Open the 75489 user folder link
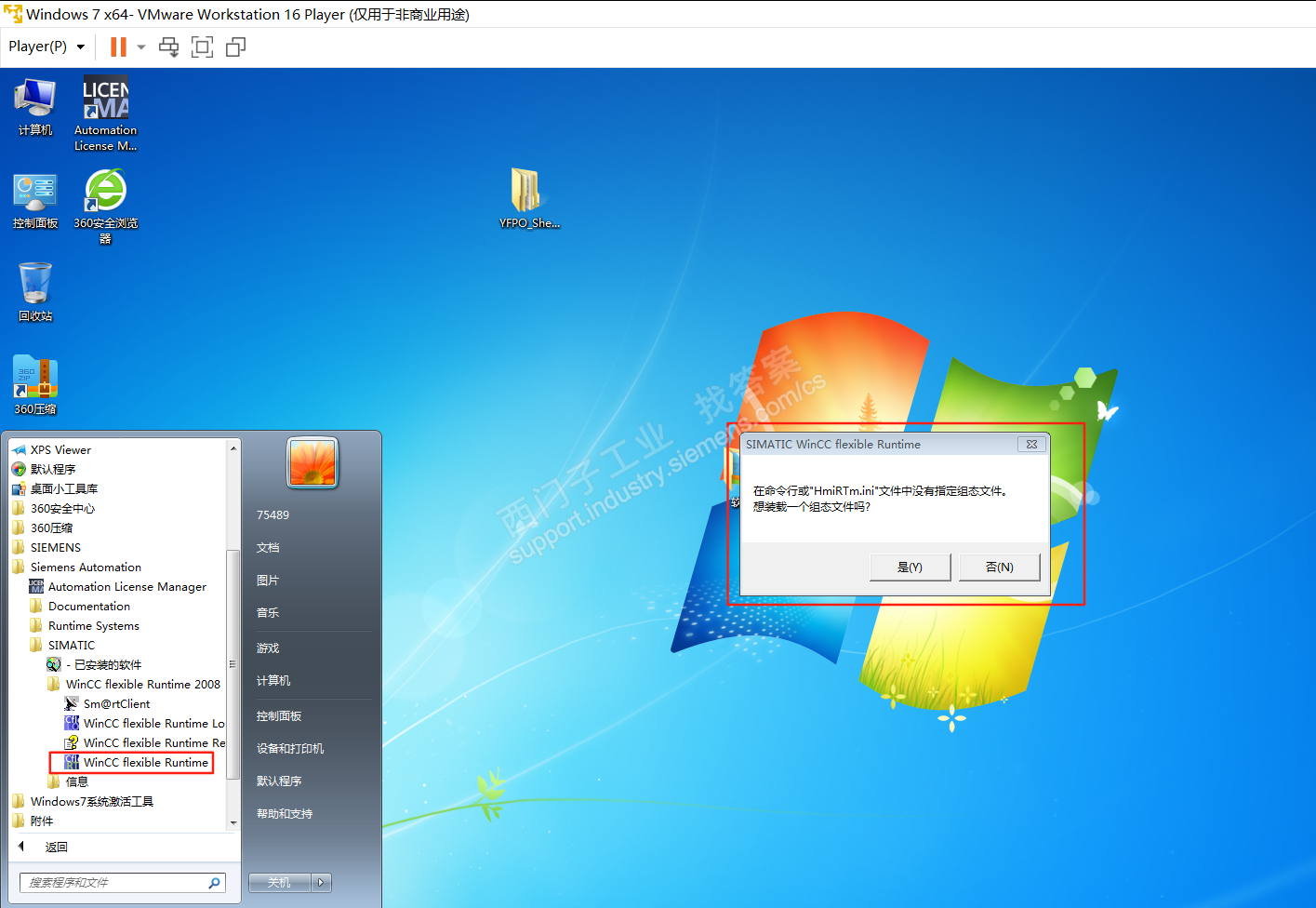This screenshot has width=1316, height=908. click(x=273, y=514)
